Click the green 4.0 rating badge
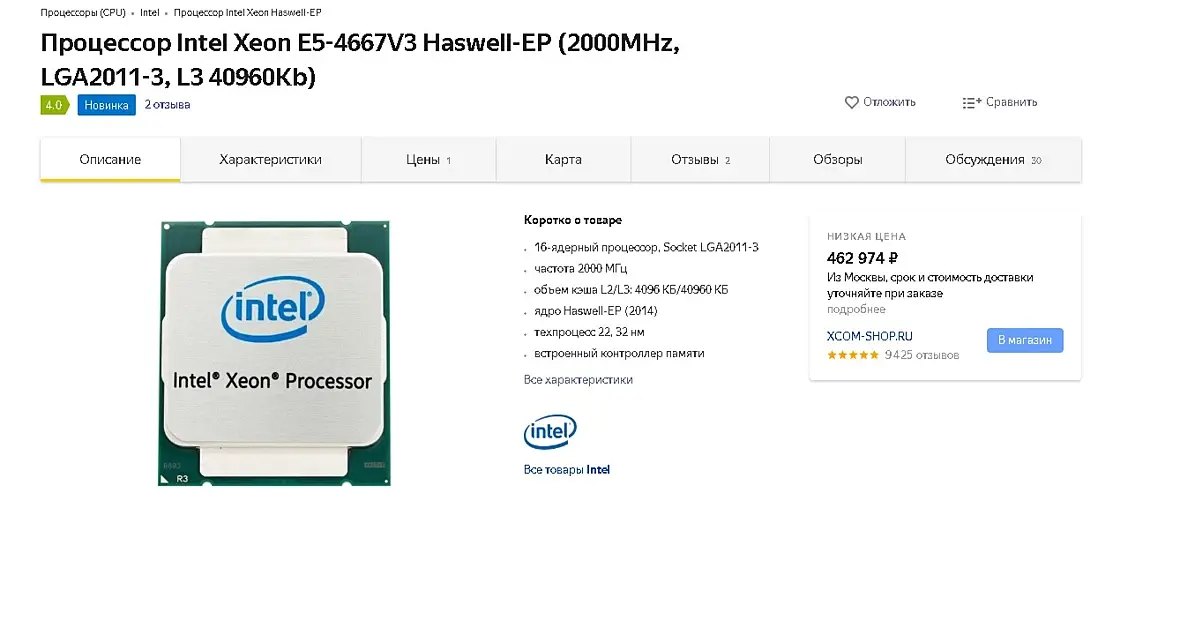This screenshot has width=1180, height=620. tap(54, 105)
